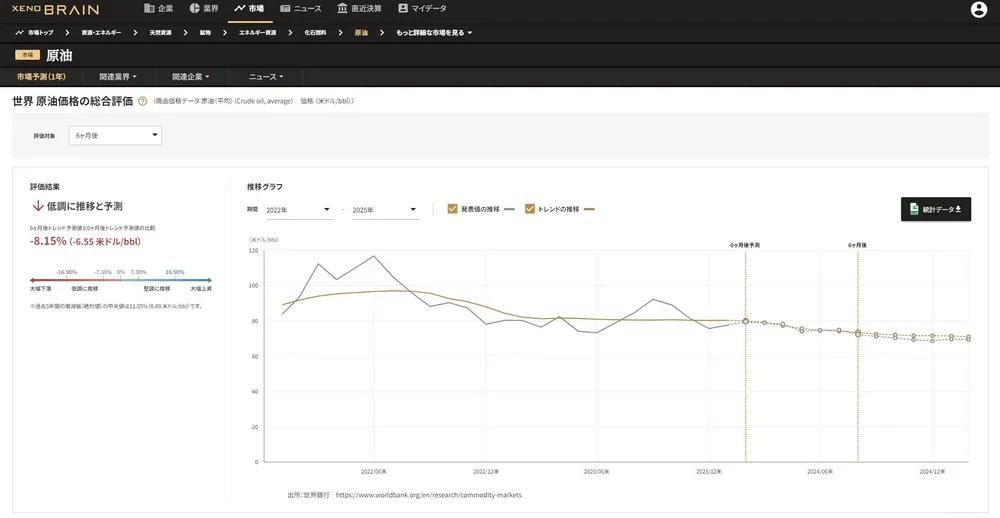Click the user account avatar icon

pyautogui.click(x=978, y=9)
